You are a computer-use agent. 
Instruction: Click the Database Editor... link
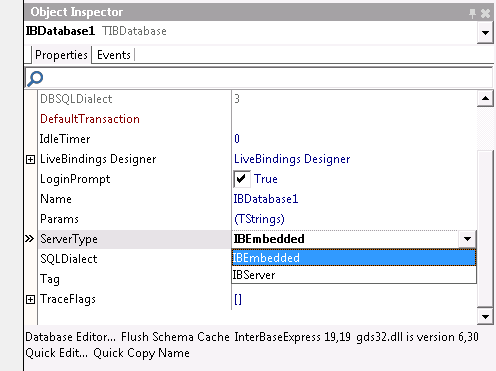[x=71, y=337]
